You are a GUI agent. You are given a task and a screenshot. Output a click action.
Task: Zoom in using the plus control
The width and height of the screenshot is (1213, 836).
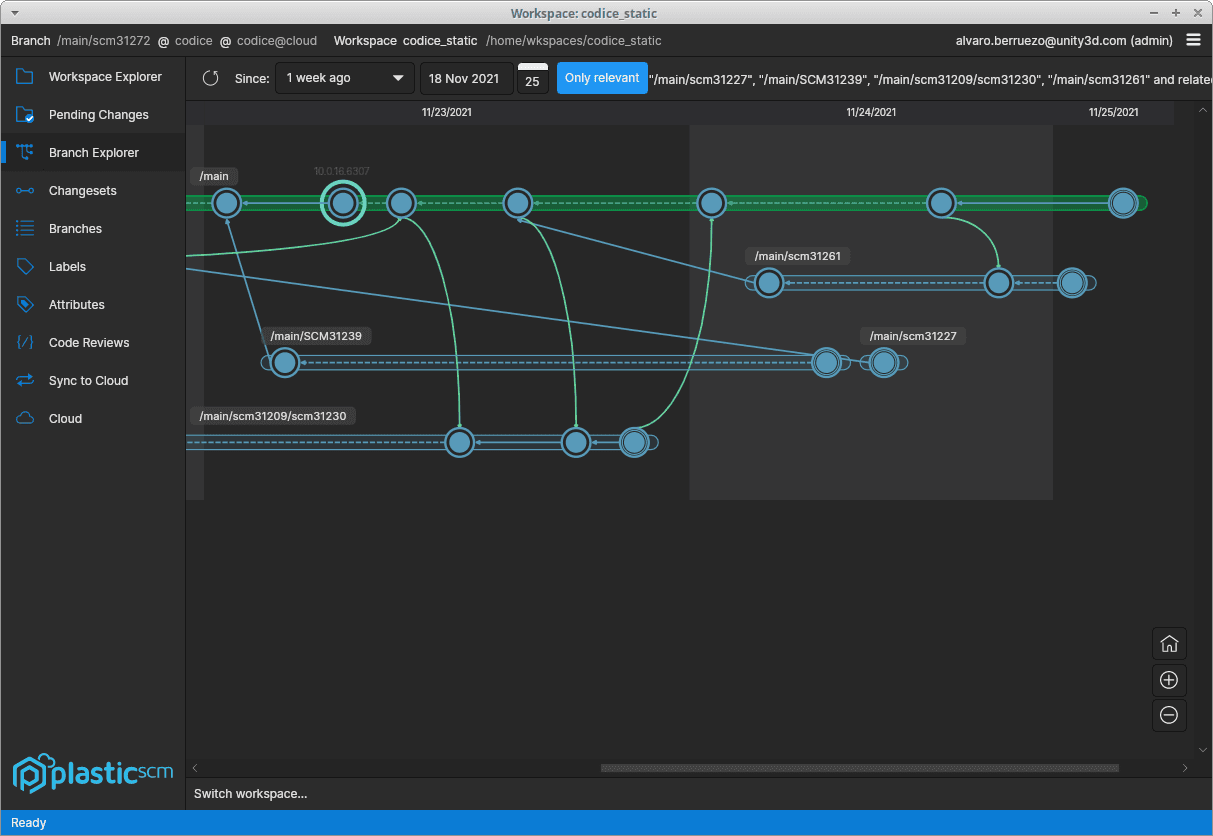tap(1169, 680)
